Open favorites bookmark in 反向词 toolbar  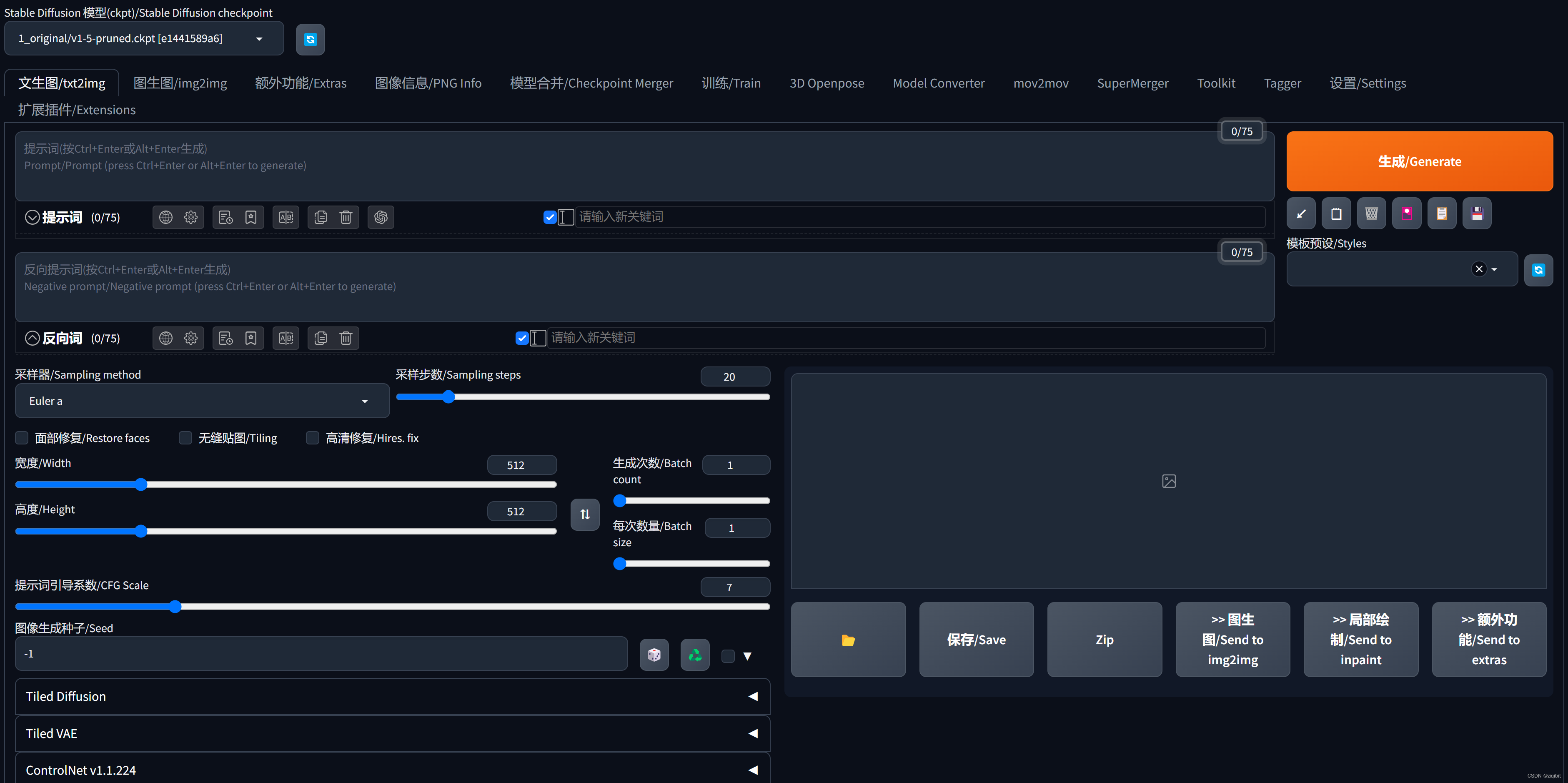click(251, 338)
